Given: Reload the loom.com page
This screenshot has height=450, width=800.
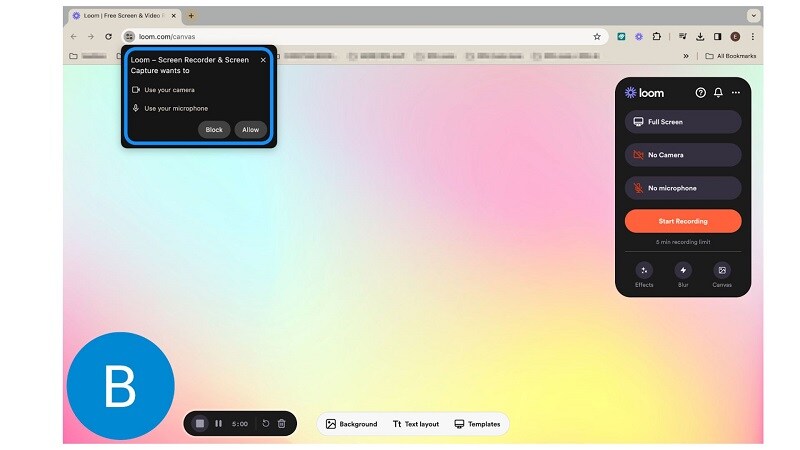Looking at the screenshot, I should tap(108, 37).
